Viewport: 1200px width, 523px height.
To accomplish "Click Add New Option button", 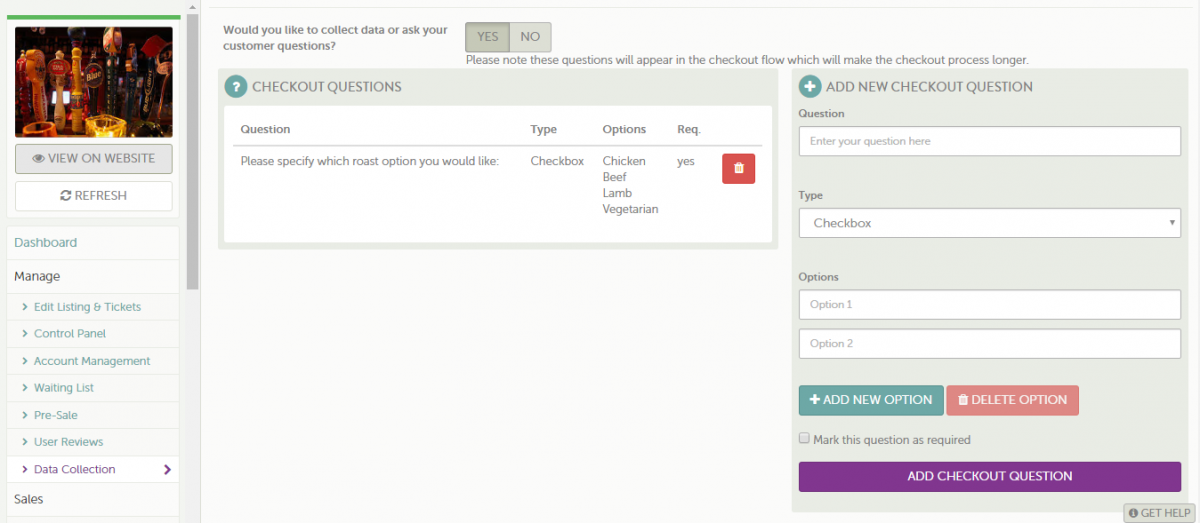I will click(871, 400).
